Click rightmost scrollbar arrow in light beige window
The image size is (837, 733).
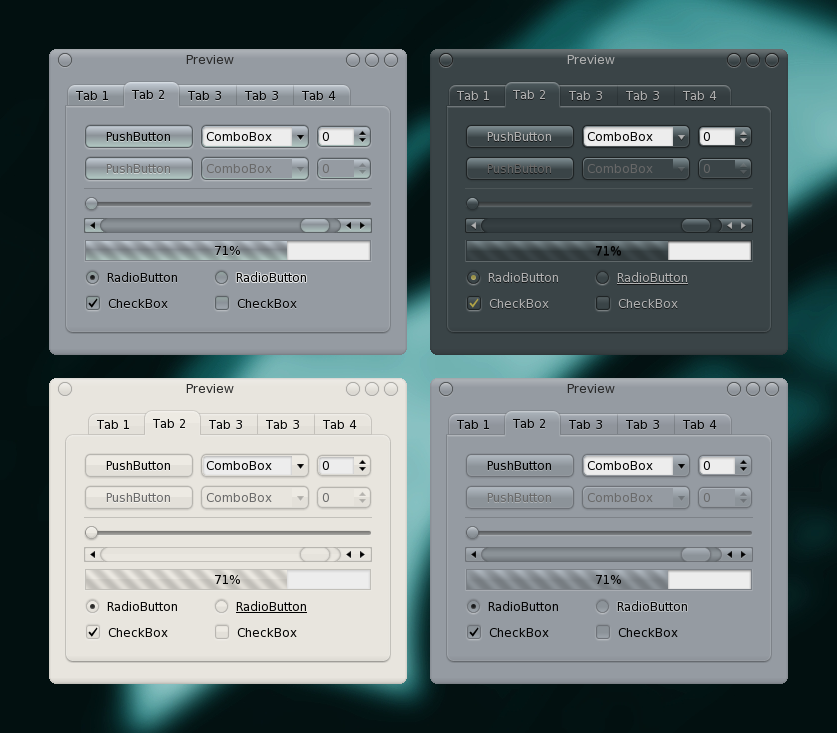pyautogui.click(x=363, y=555)
